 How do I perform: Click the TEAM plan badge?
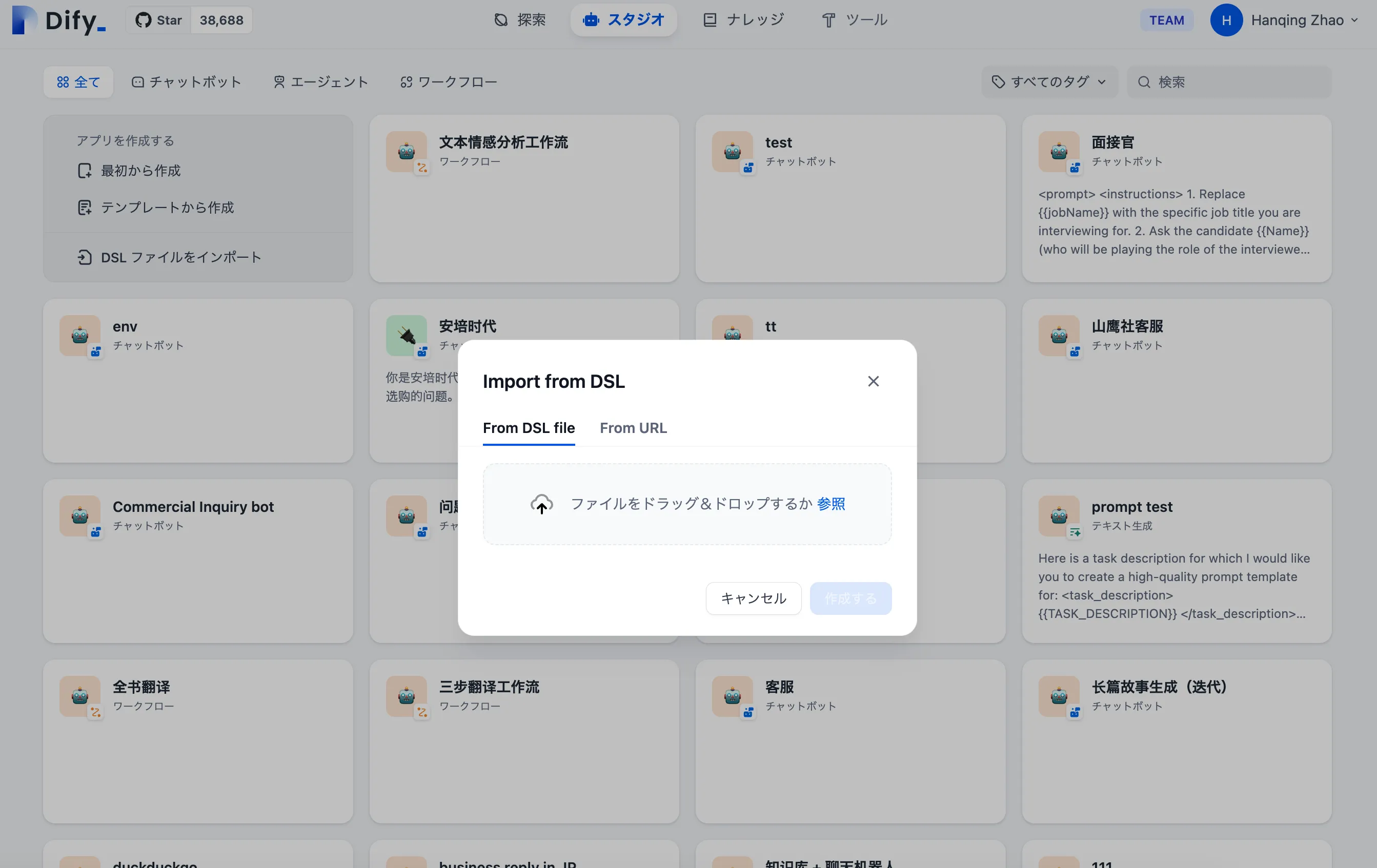(1166, 20)
